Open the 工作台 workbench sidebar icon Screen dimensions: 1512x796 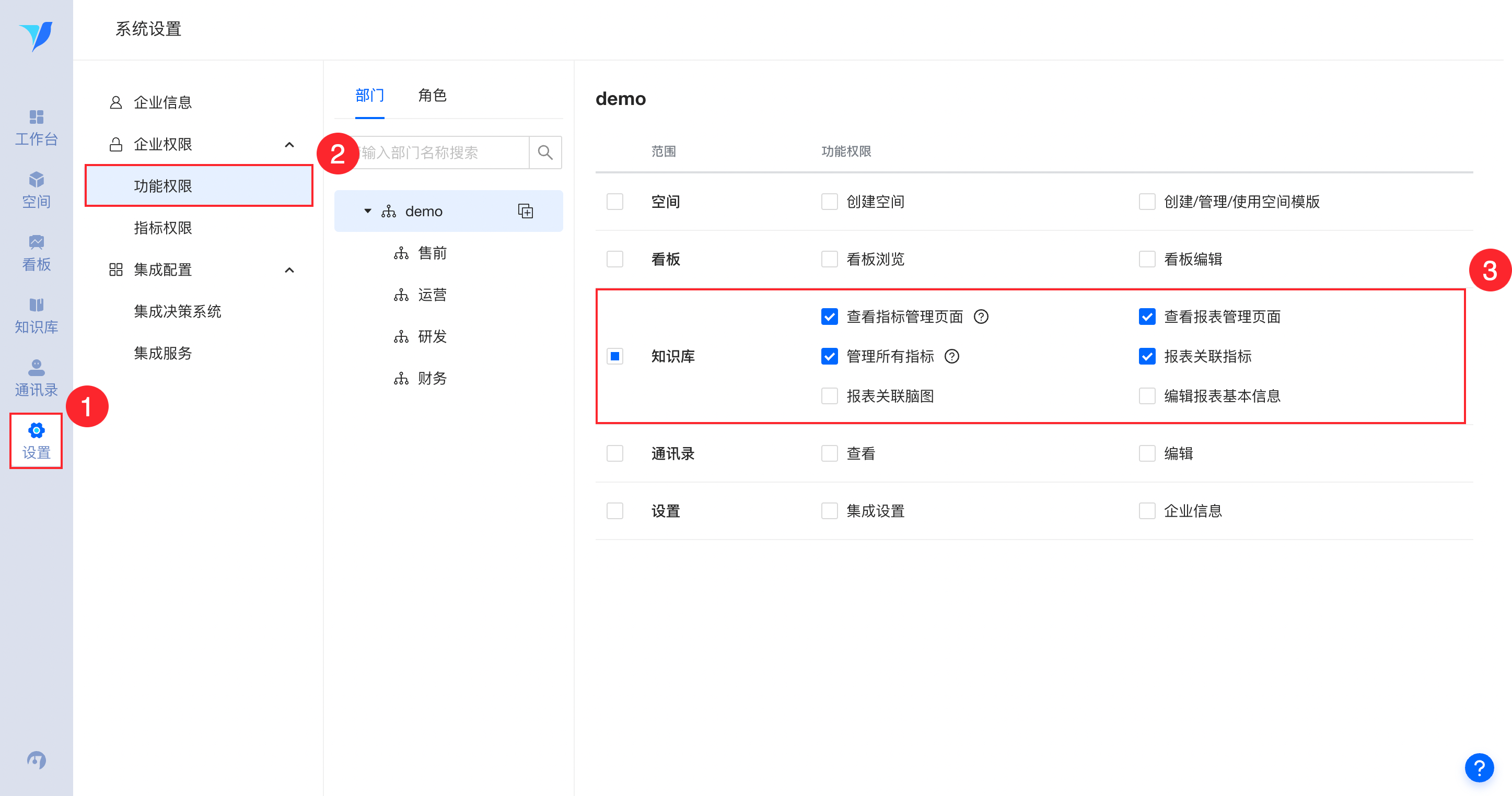pos(36,127)
